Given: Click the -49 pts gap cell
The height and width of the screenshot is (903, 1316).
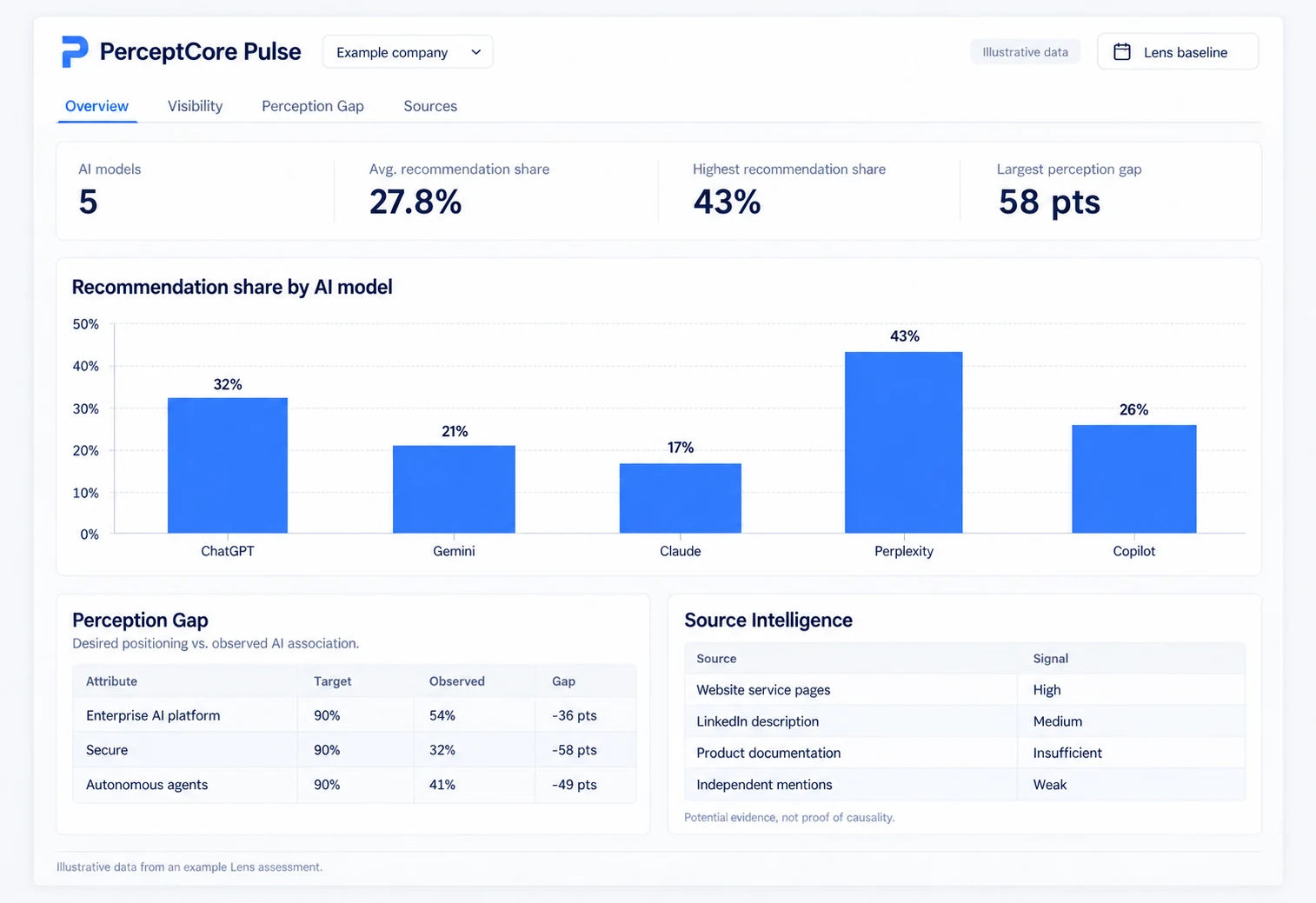Looking at the screenshot, I should pos(575,785).
